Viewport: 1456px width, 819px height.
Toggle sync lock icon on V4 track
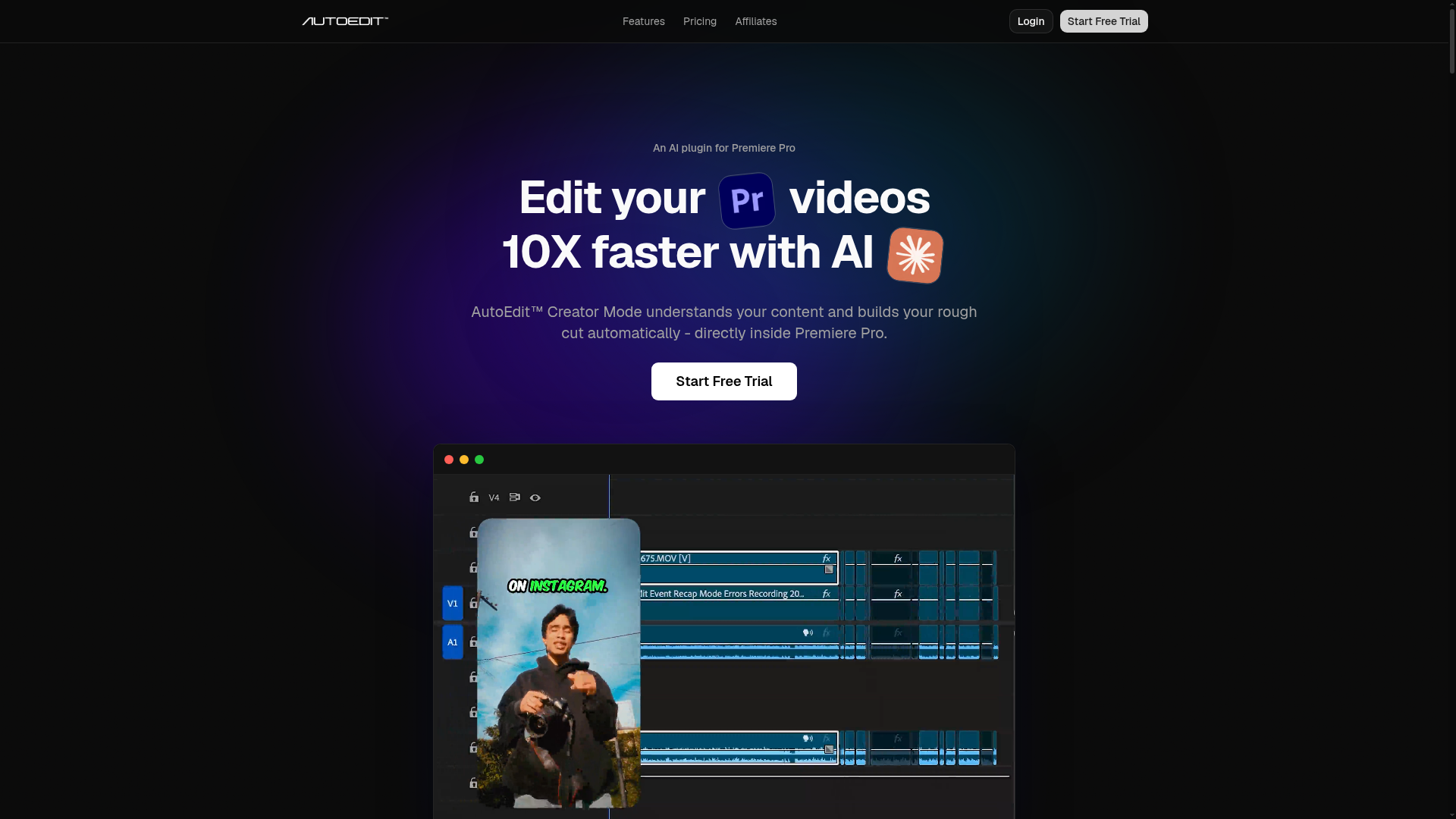tap(515, 497)
